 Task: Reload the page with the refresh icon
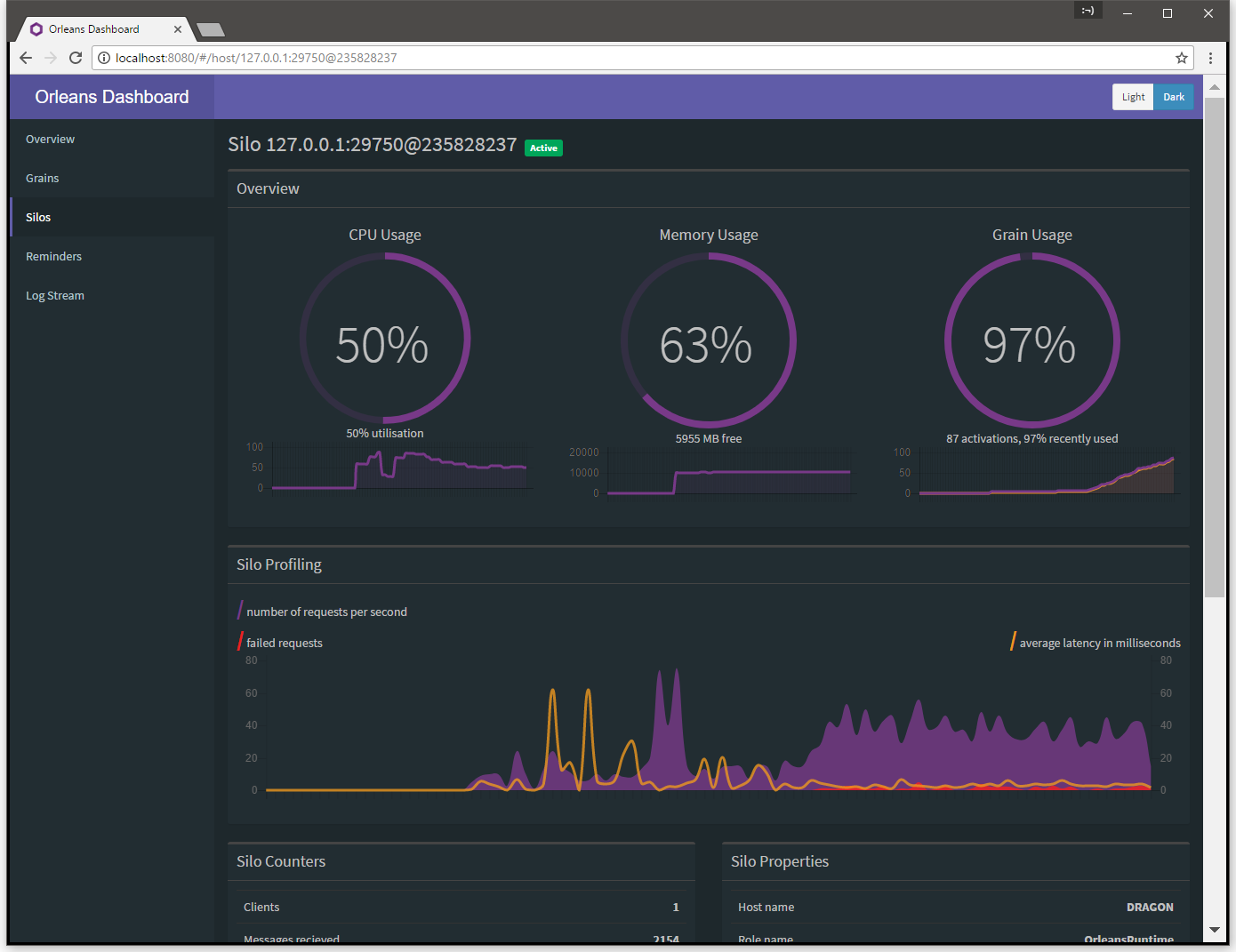tap(76, 58)
